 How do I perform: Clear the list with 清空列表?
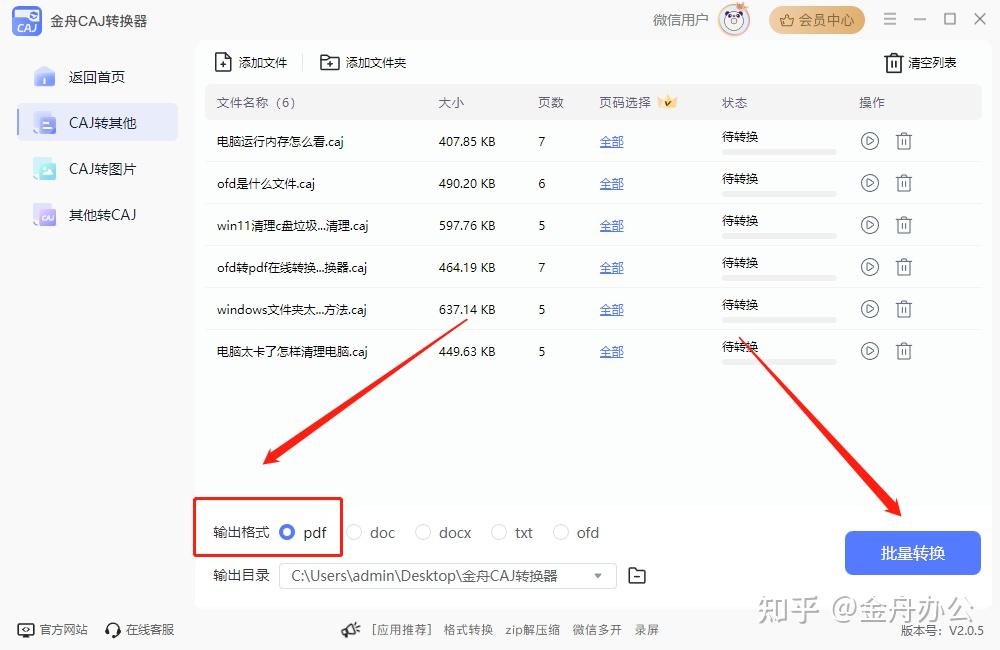(x=920, y=63)
